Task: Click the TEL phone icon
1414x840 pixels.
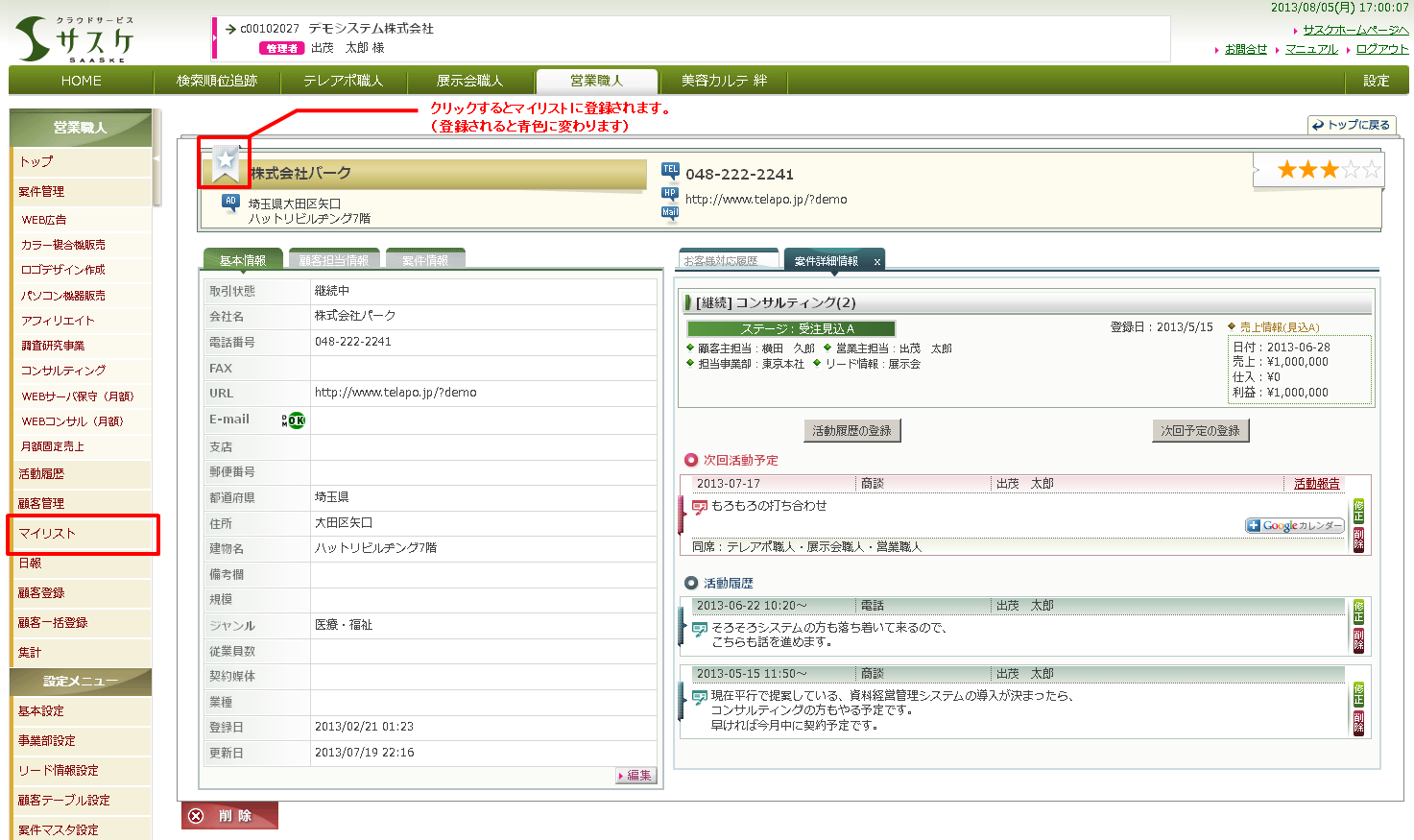Action: [670, 171]
